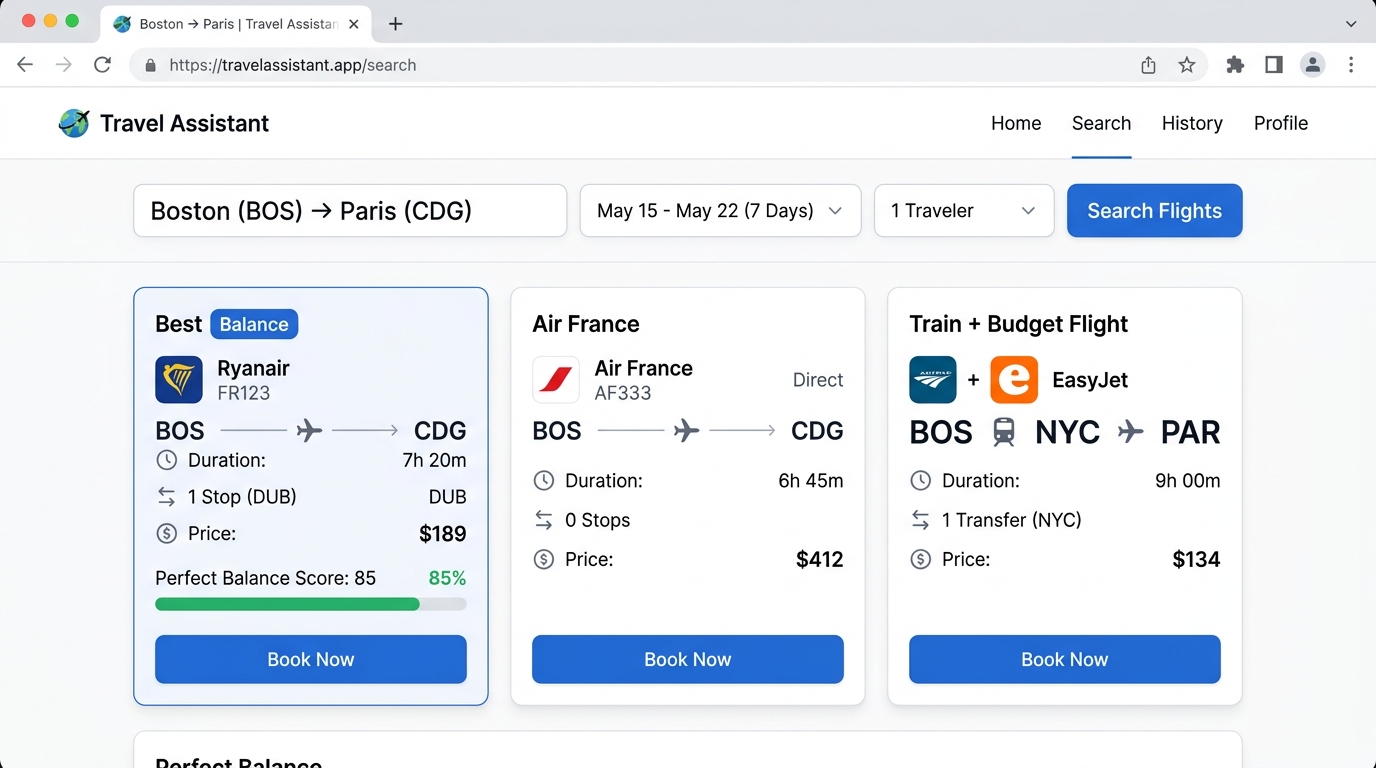
Task: Go back with the browser back arrow
Action: 25,65
